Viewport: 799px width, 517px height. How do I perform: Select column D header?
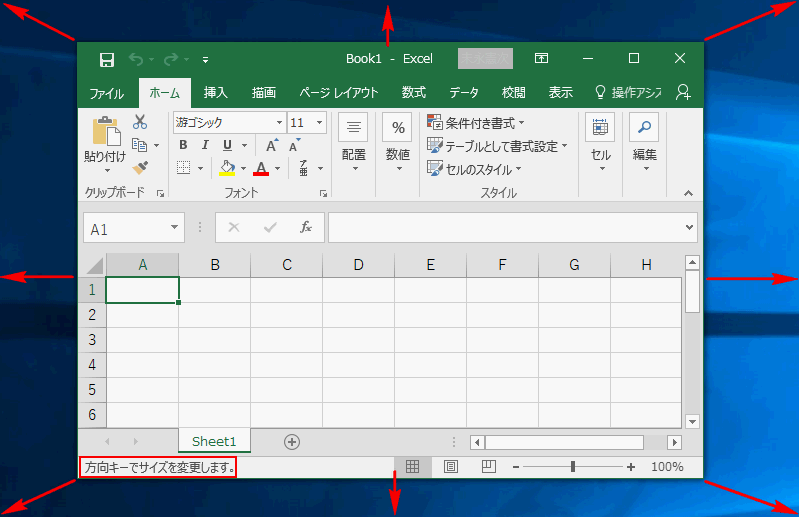[x=358, y=265]
